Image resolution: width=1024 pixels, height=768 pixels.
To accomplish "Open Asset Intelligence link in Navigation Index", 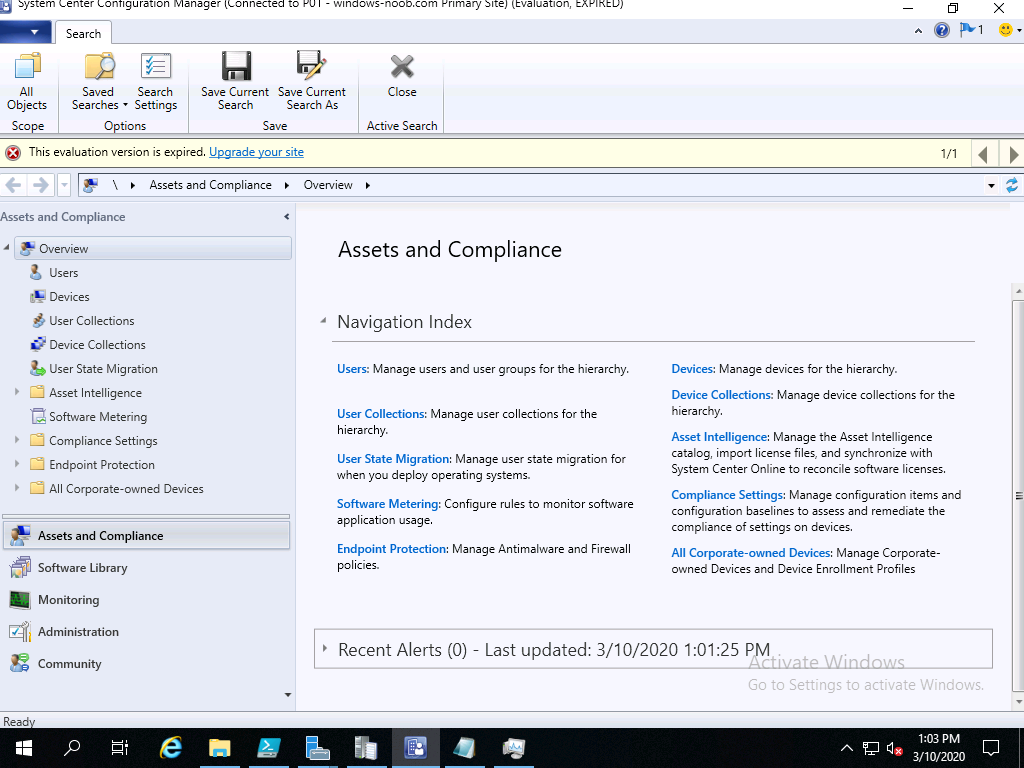I will [x=720, y=437].
